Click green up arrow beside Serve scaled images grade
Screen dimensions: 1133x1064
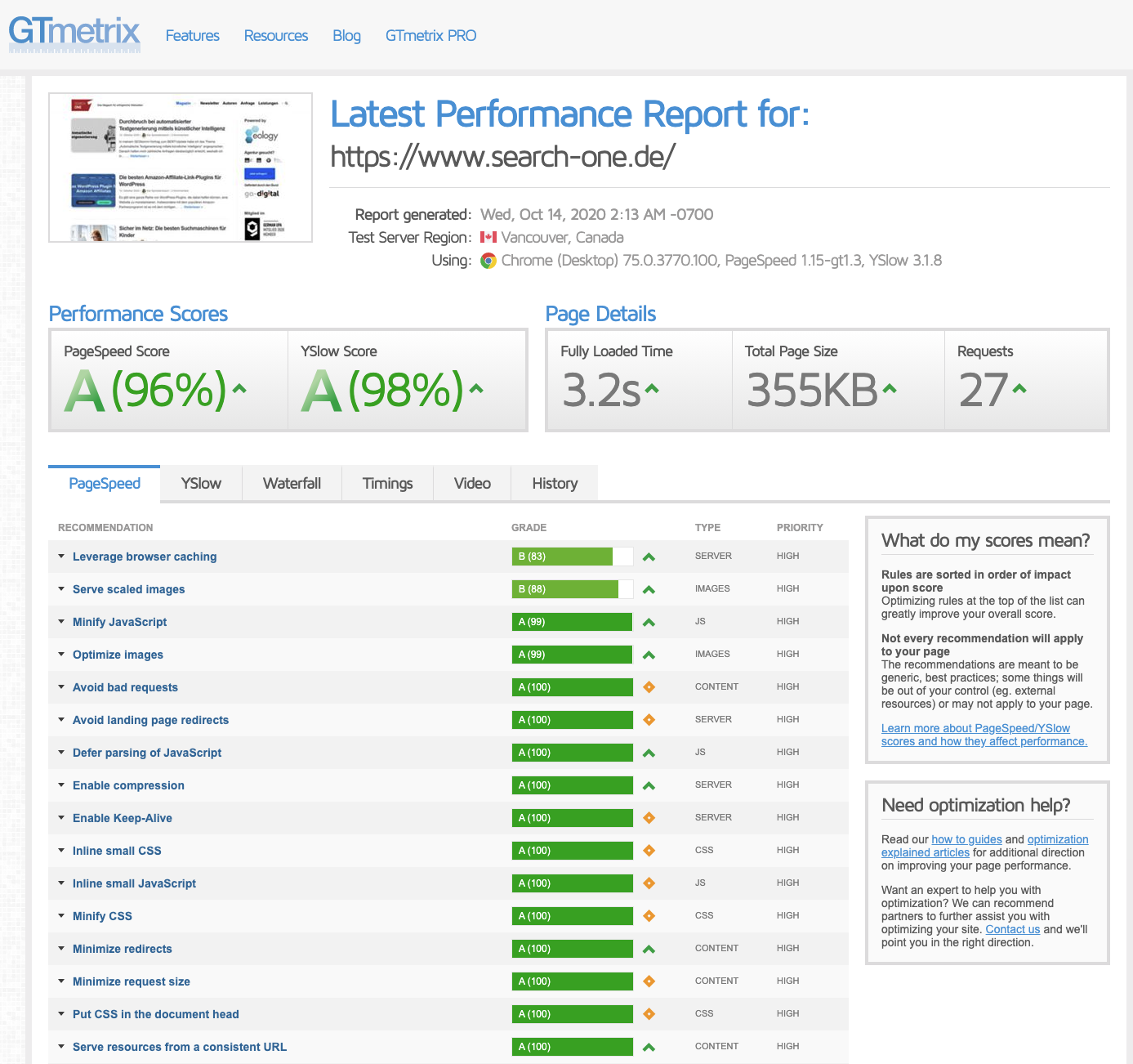(x=649, y=589)
